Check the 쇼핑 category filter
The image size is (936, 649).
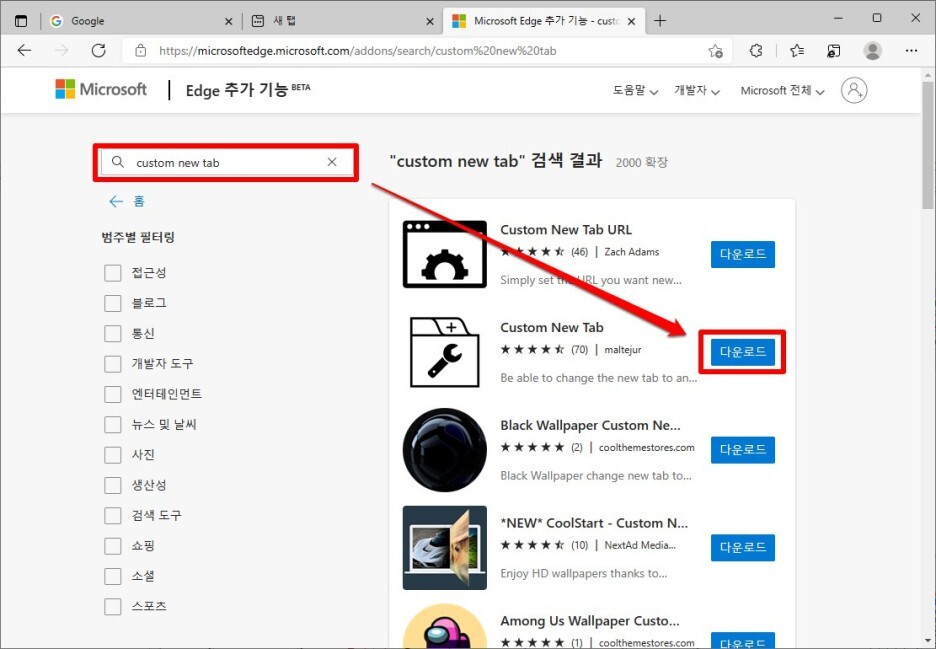(x=113, y=546)
